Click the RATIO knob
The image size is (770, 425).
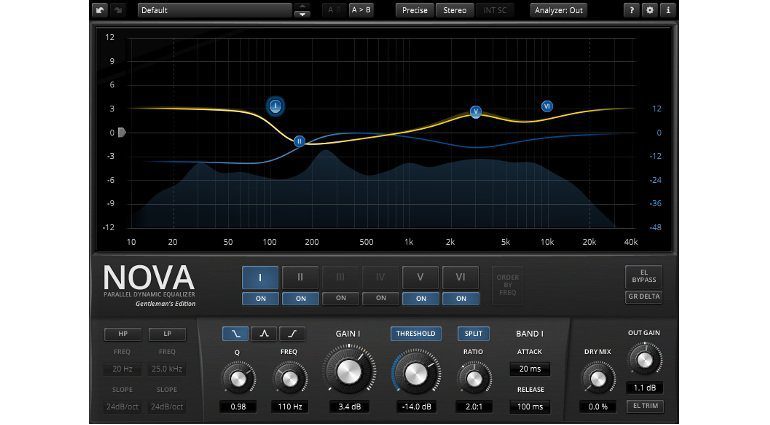pos(474,379)
